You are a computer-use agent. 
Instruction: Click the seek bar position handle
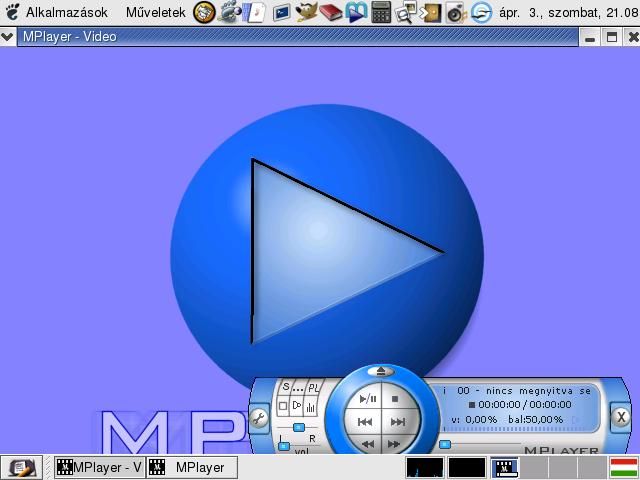445,444
